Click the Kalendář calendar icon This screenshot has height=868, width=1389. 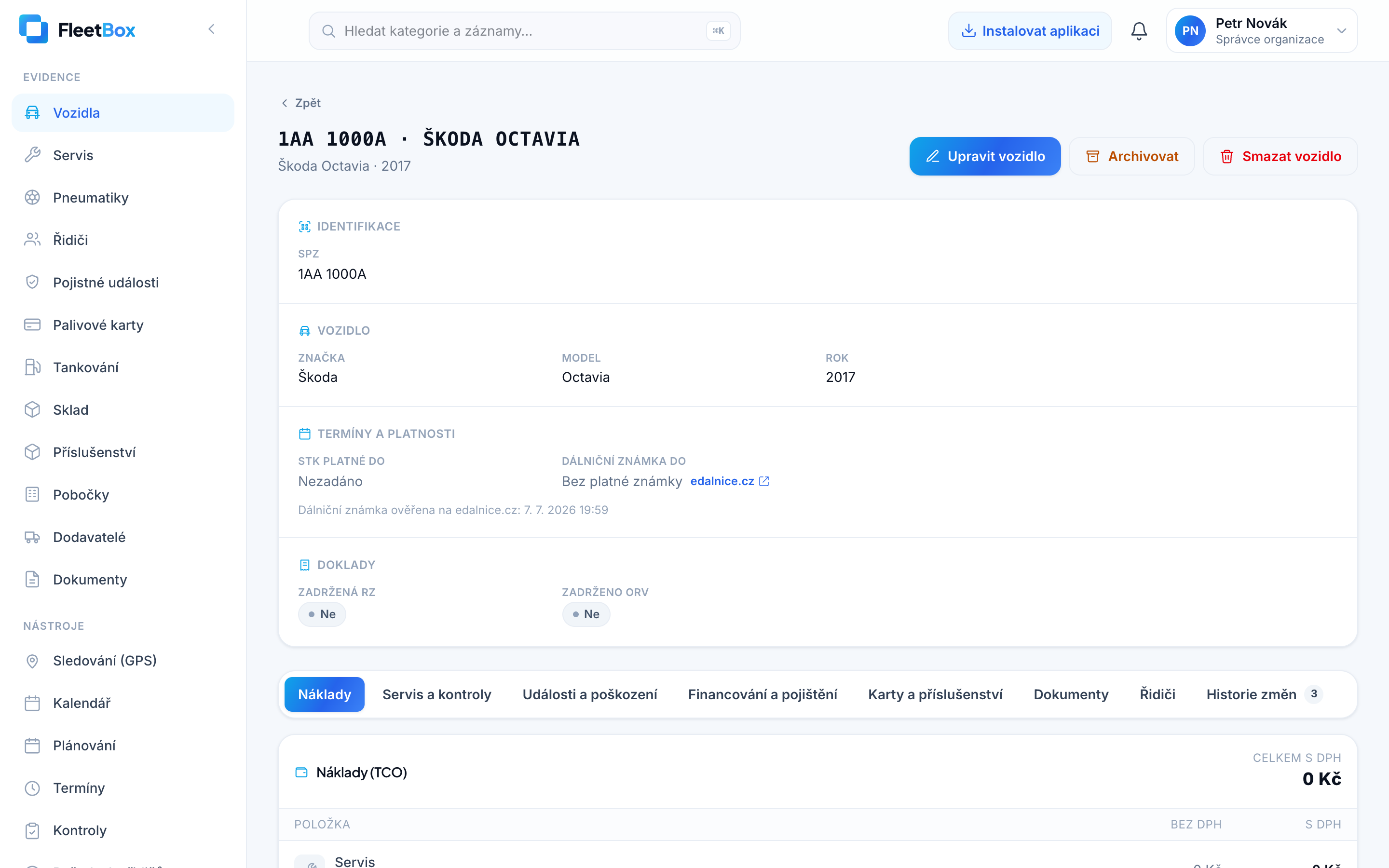pos(33,703)
